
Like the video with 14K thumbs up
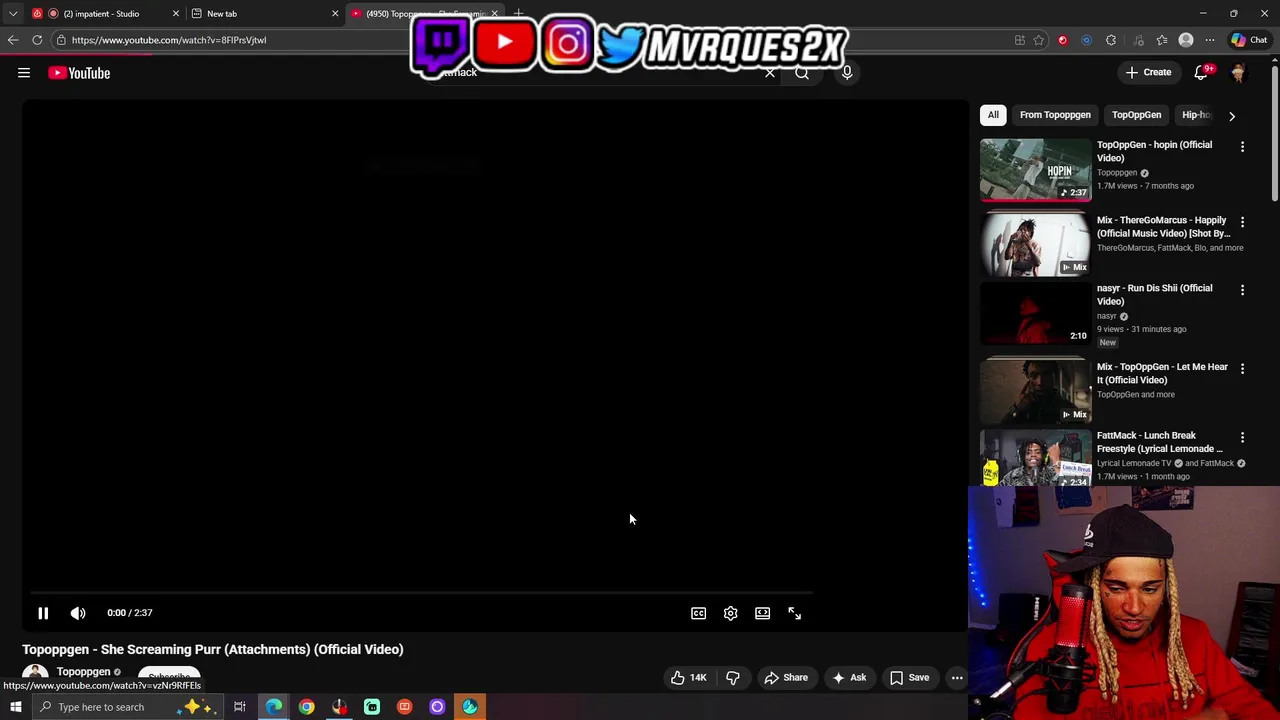(688, 678)
